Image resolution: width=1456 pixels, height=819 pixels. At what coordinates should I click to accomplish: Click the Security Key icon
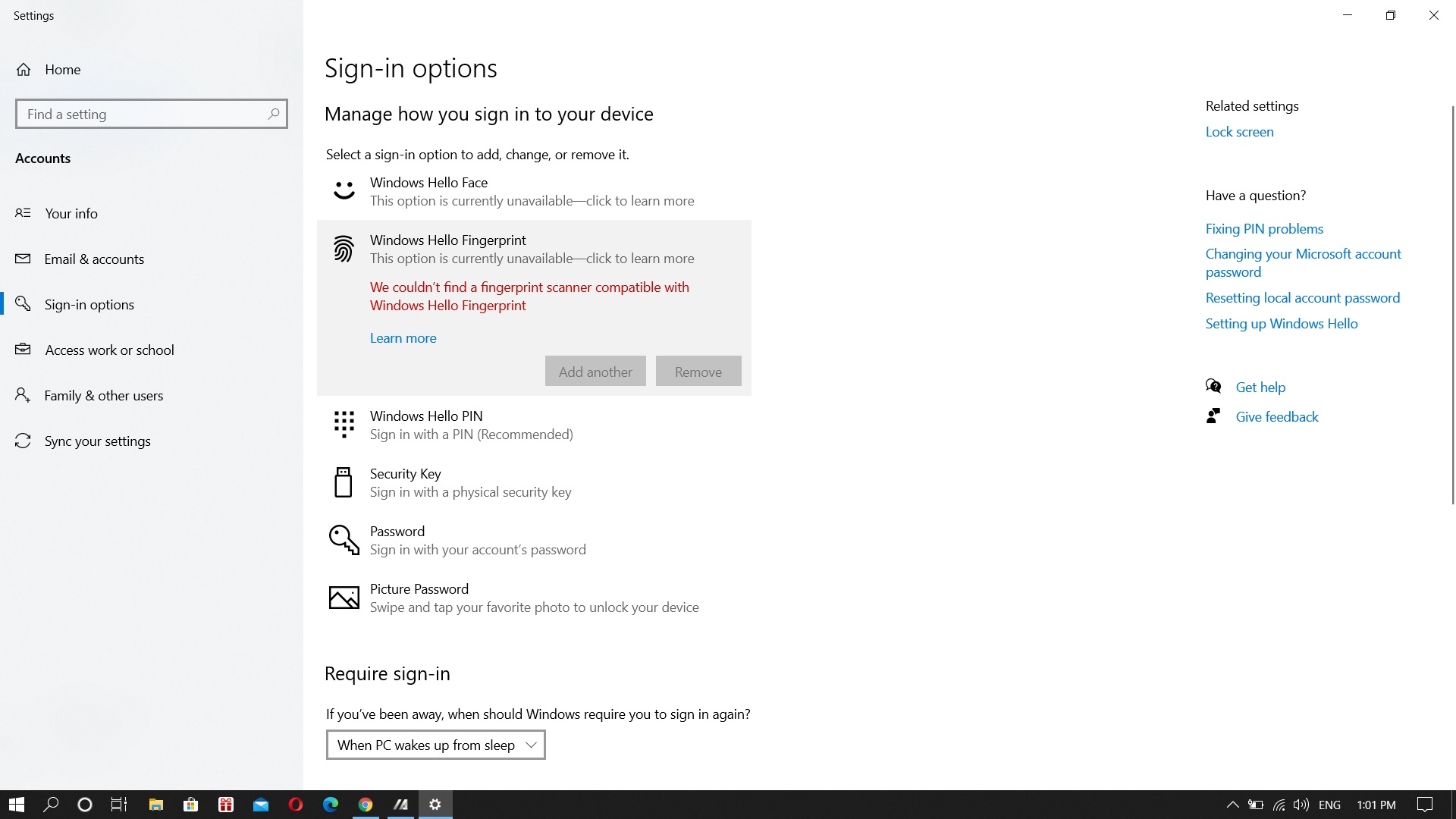[x=344, y=482]
